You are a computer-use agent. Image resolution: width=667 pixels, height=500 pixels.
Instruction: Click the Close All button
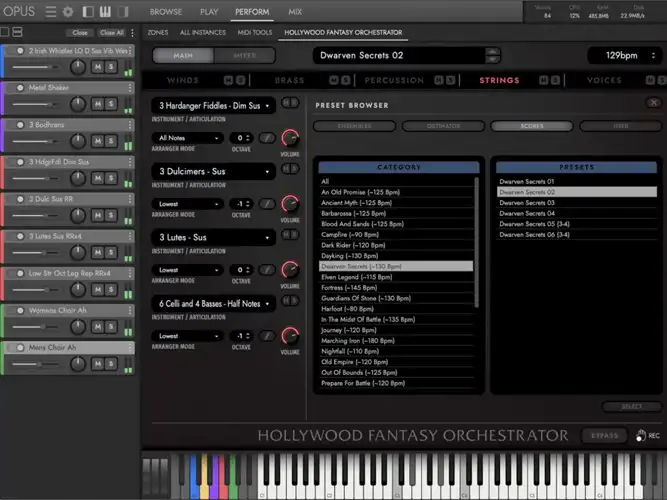111,33
